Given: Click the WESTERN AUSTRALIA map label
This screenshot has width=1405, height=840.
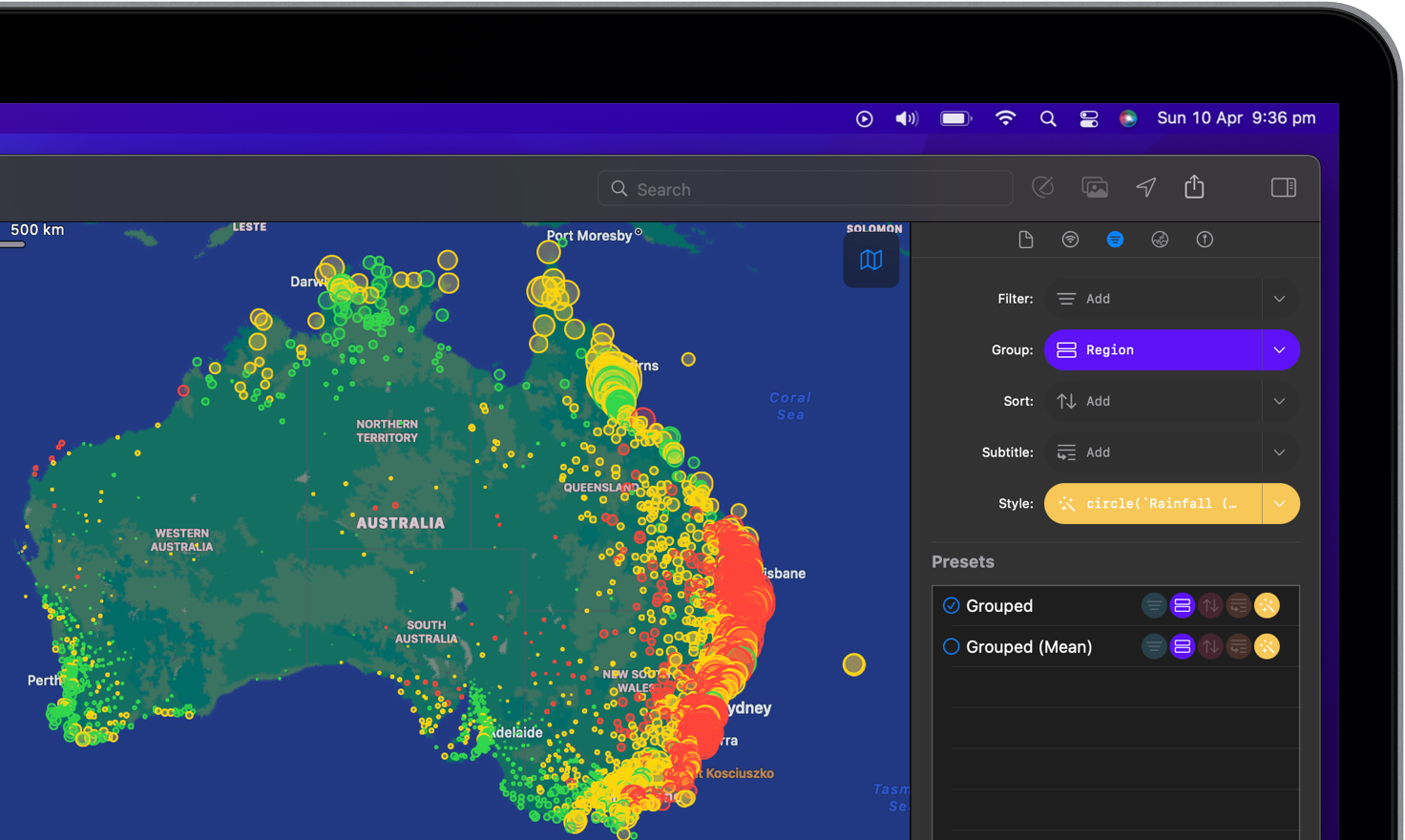Looking at the screenshot, I should point(181,540).
